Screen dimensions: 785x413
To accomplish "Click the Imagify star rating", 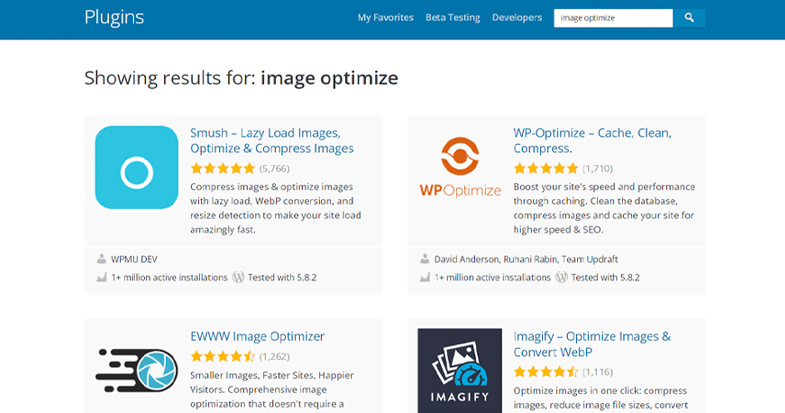I will point(546,372).
